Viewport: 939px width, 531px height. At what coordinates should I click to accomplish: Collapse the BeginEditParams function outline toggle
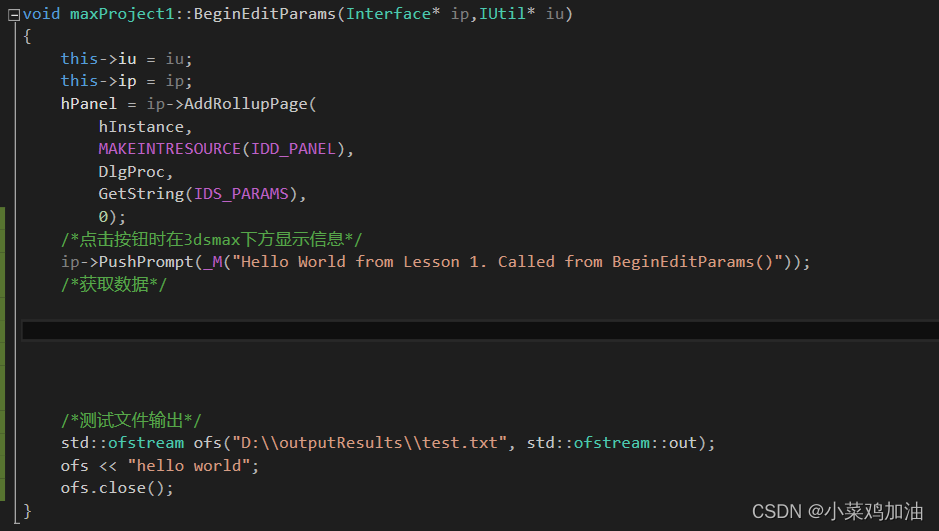14,15
